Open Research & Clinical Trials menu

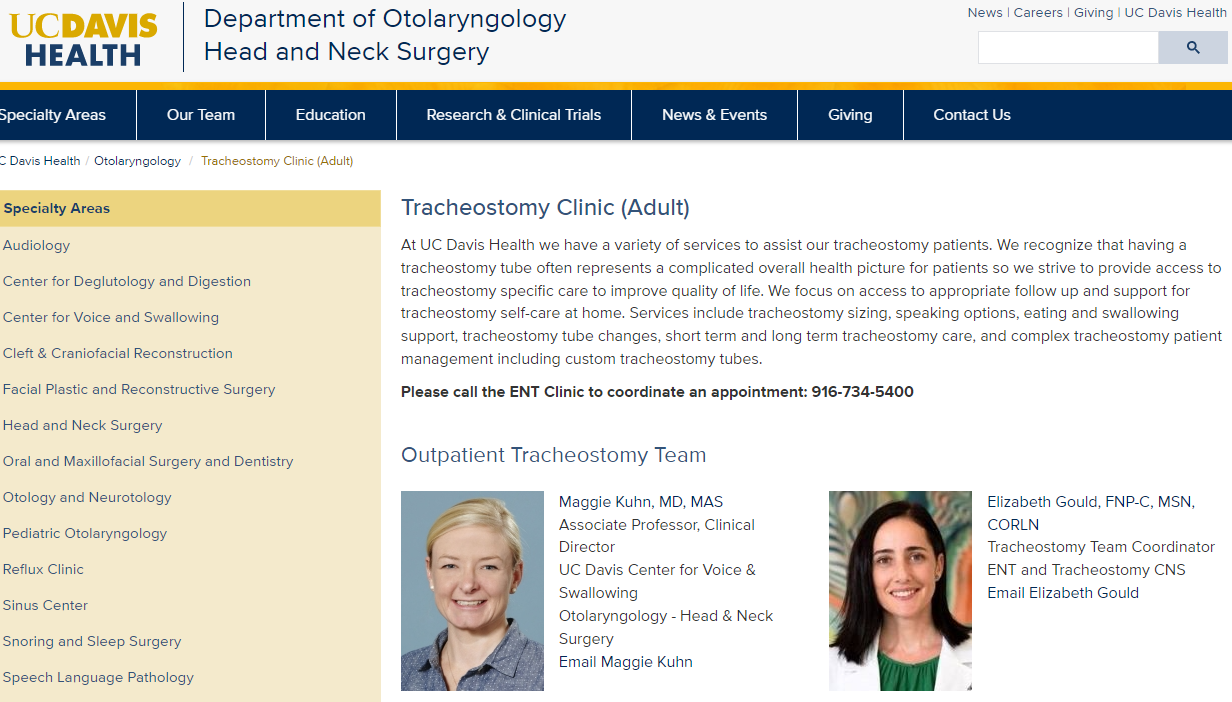[x=514, y=115]
